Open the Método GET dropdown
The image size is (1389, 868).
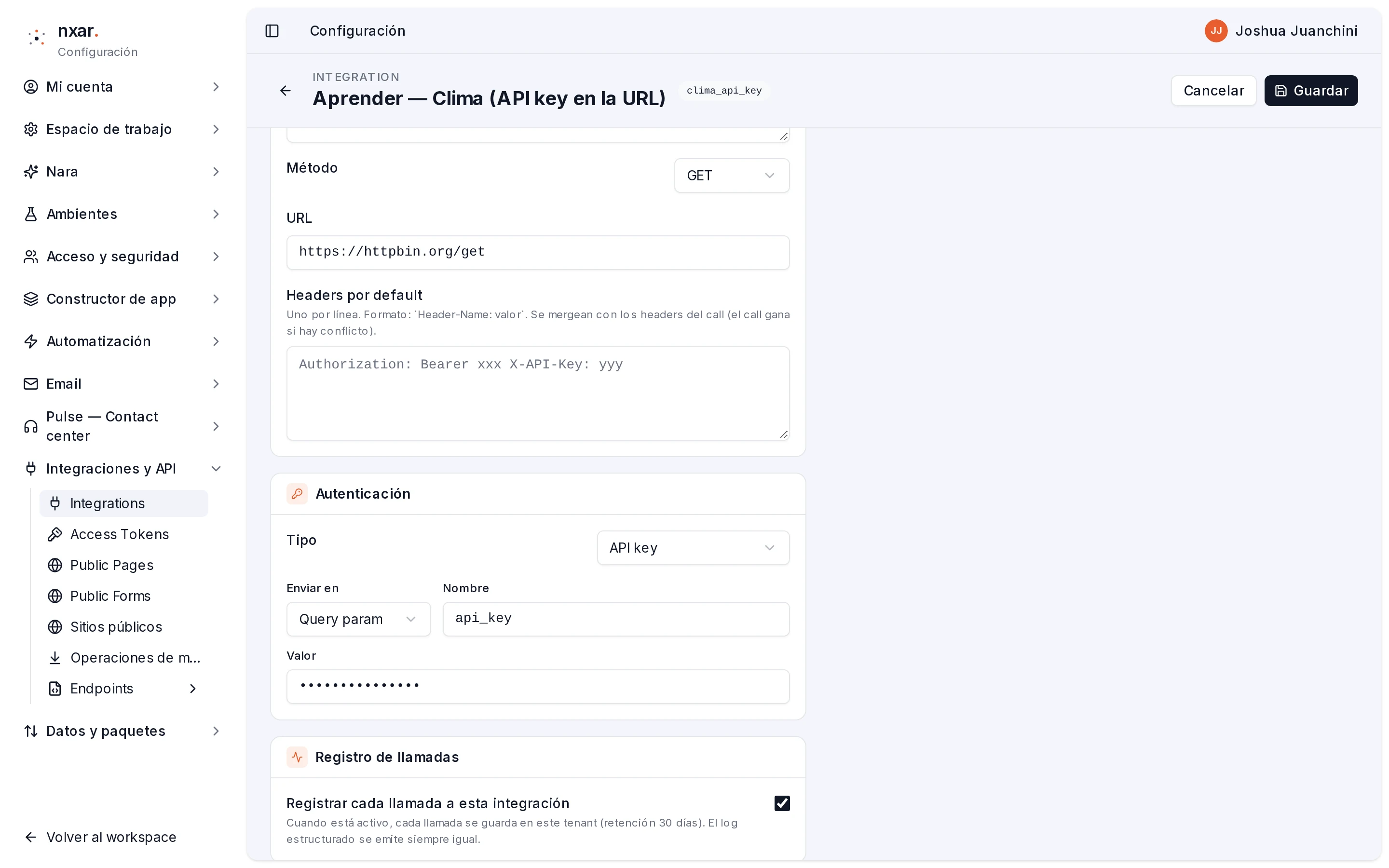tap(731, 176)
